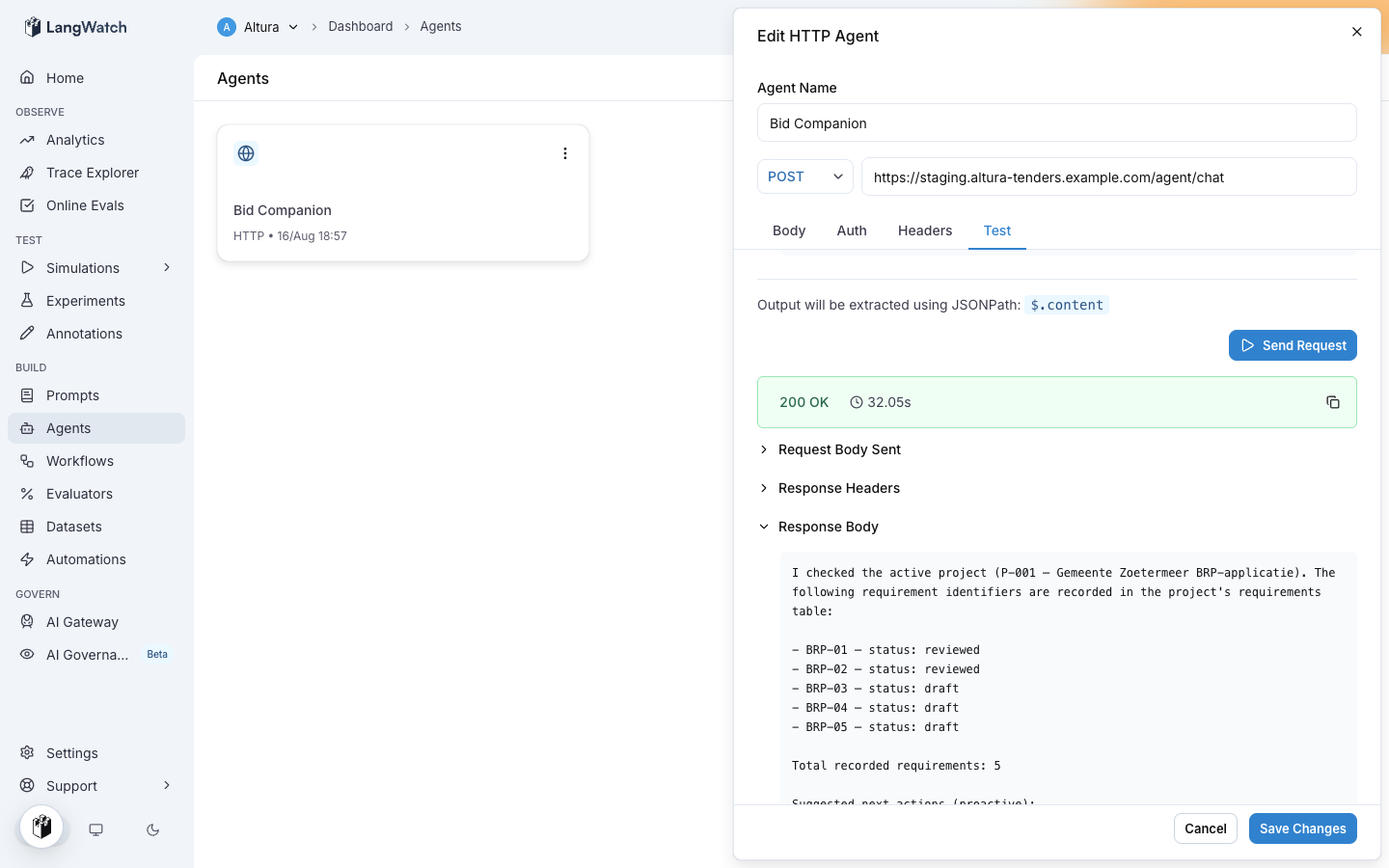
Task: Click the globe icon on Bid Companion card
Action: pos(246,153)
